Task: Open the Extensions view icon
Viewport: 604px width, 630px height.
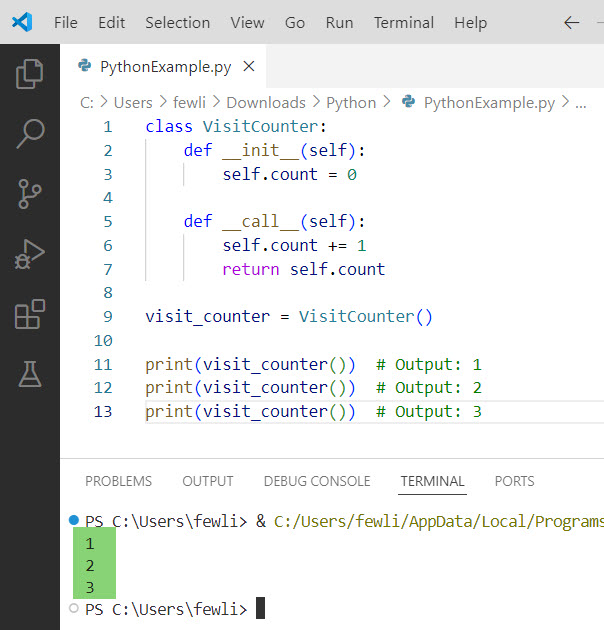Action: 29,314
